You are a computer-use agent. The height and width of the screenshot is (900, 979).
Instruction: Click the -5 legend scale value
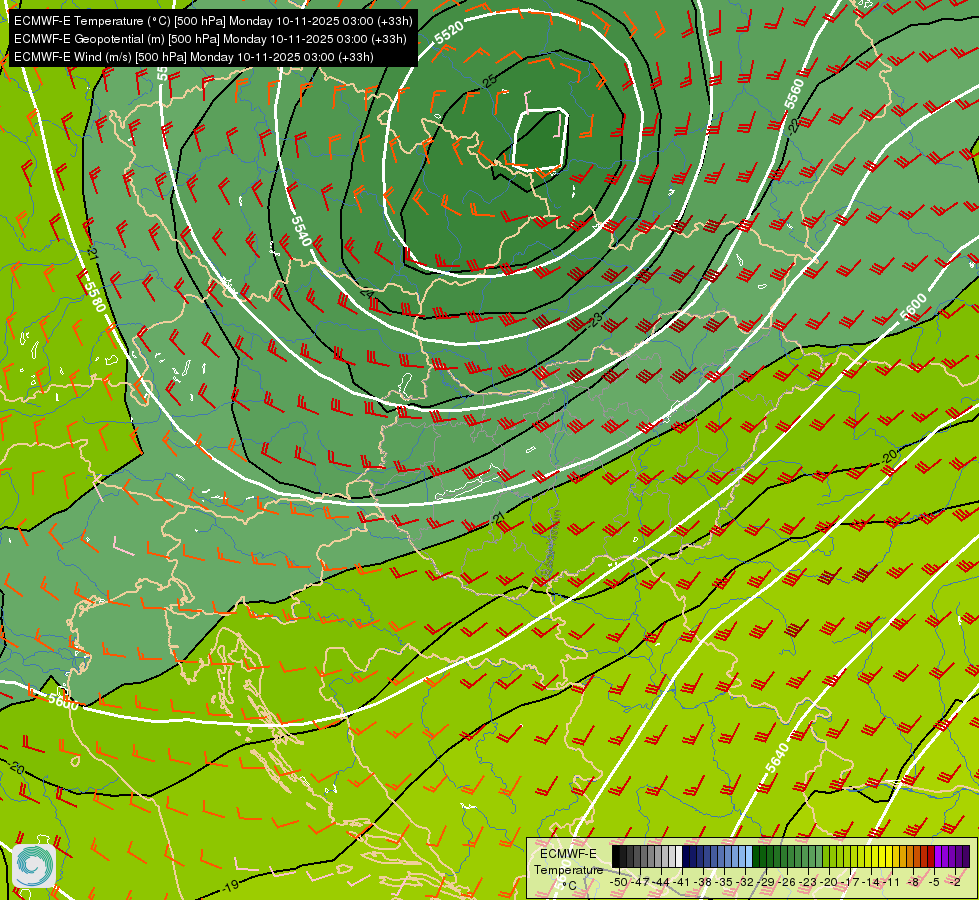click(934, 882)
